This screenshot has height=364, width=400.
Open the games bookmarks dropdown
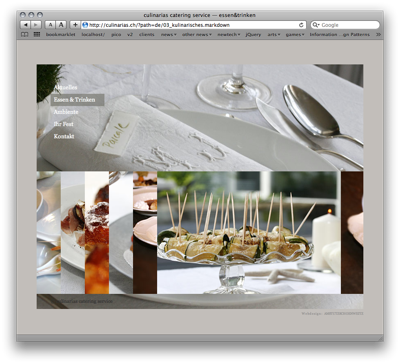(x=295, y=34)
